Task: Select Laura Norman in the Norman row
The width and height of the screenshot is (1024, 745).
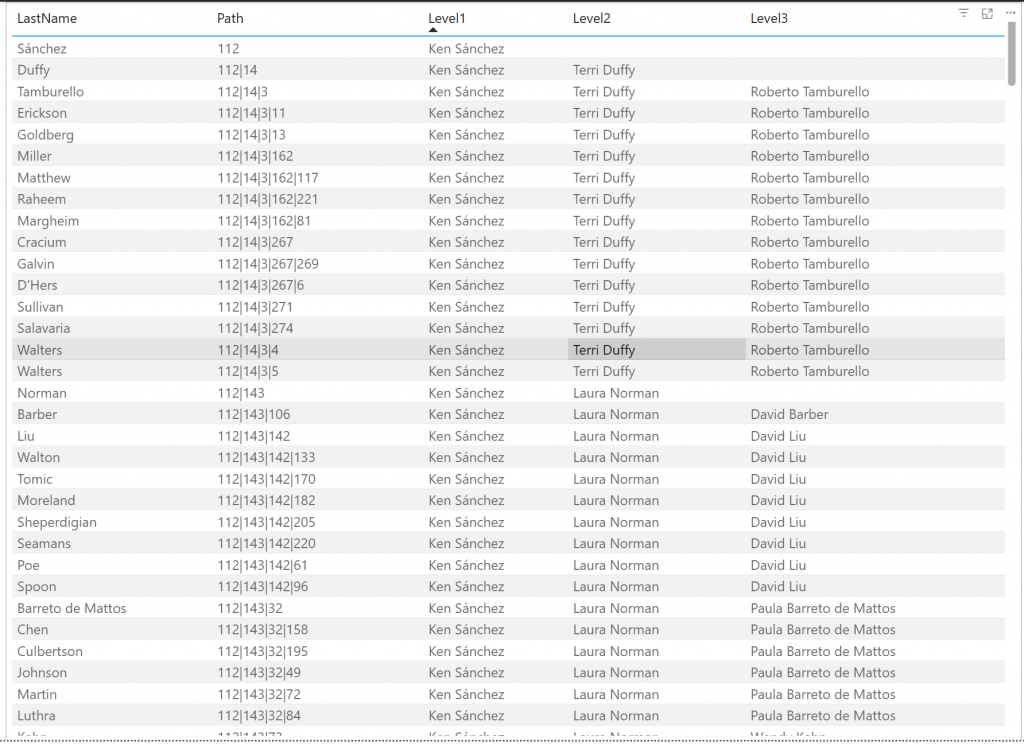Action: 616,393
